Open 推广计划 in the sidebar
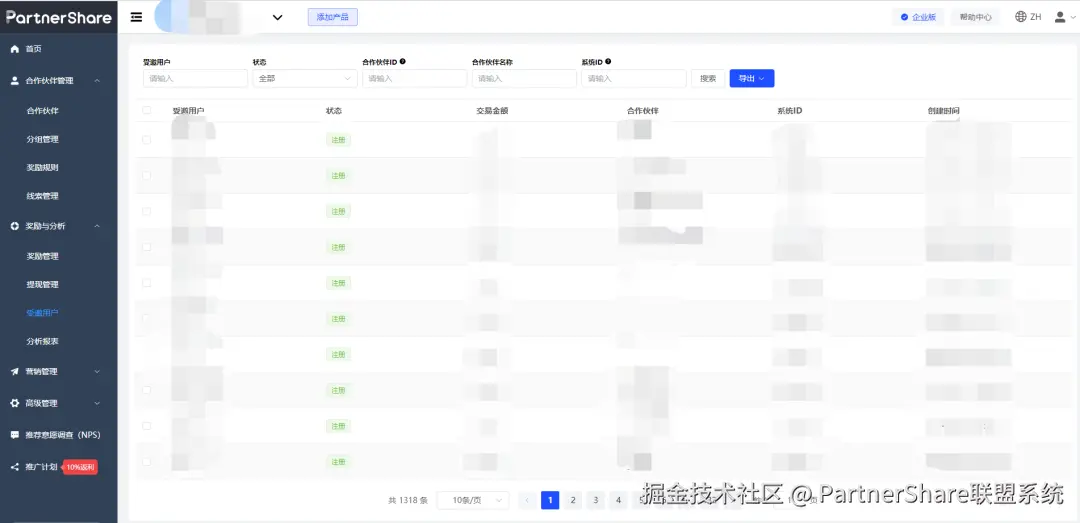Image resolution: width=1080 pixels, height=523 pixels. coord(41,467)
